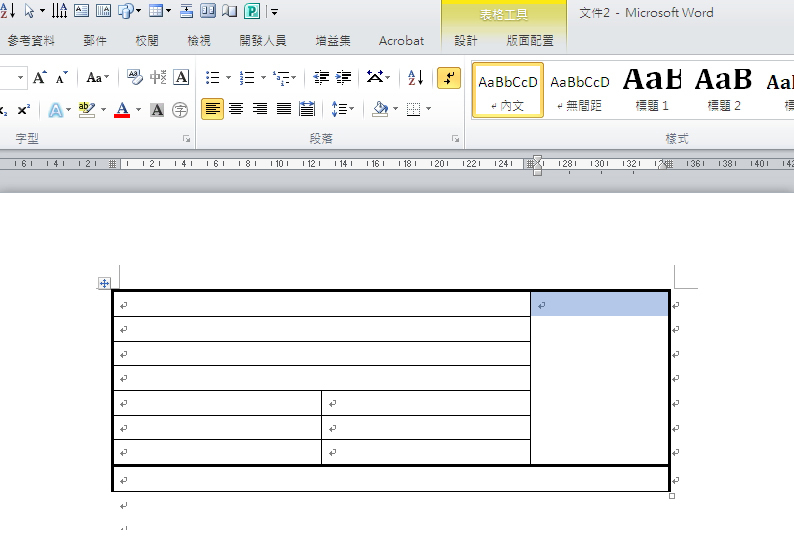The image size is (794, 545).
Task: Click the highlighted top-right table cell
Action: pyautogui.click(x=600, y=304)
